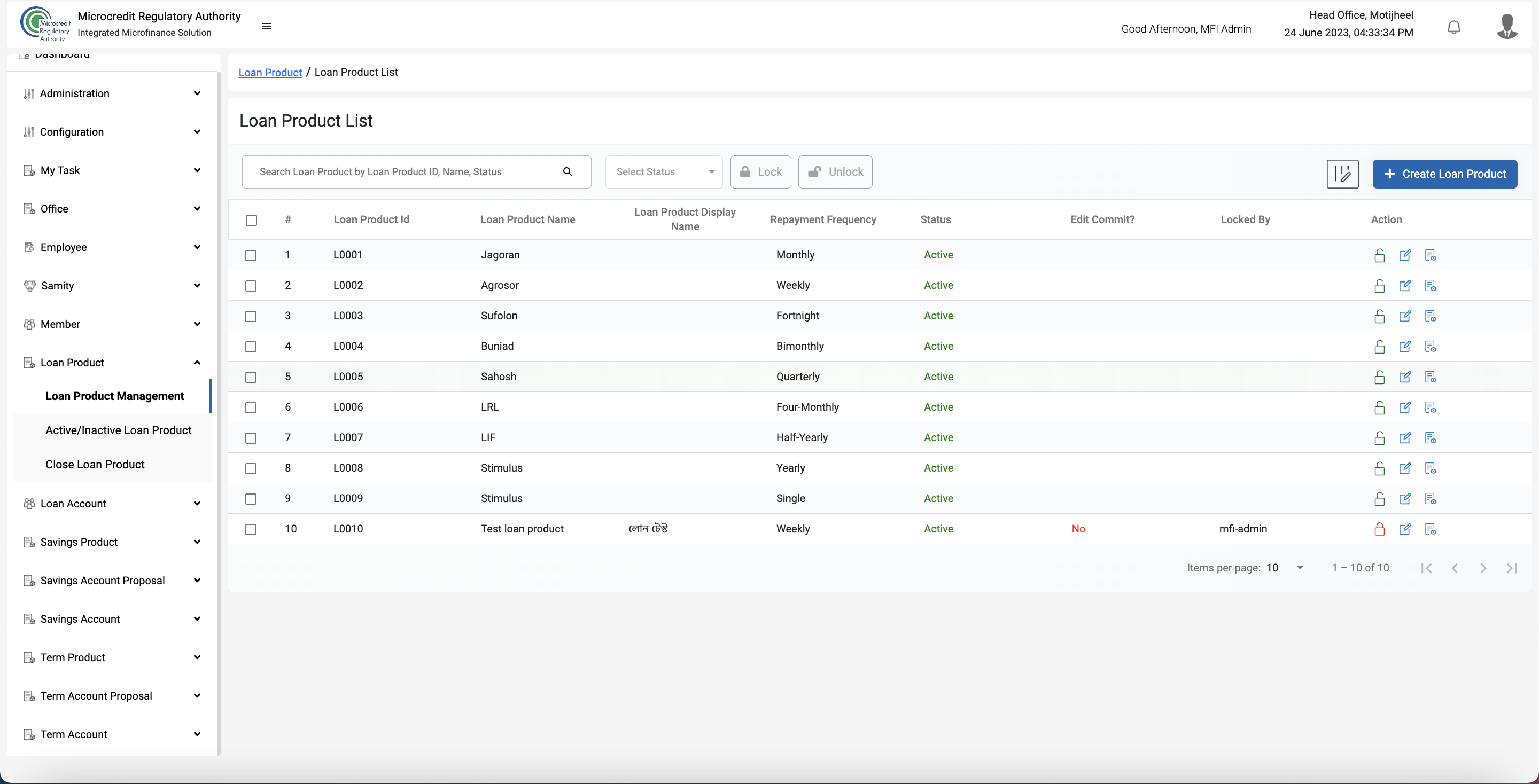1539x784 pixels.
Task: Click the search magnifier icon
Action: [x=568, y=172]
